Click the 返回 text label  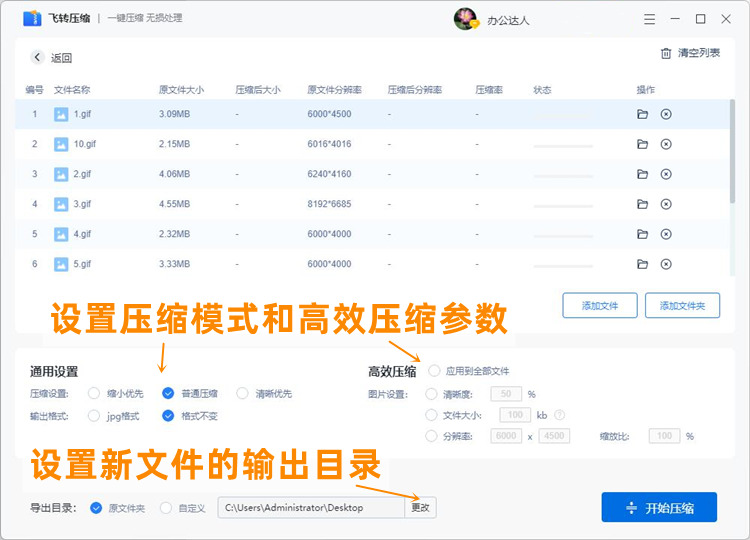(62, 58)
